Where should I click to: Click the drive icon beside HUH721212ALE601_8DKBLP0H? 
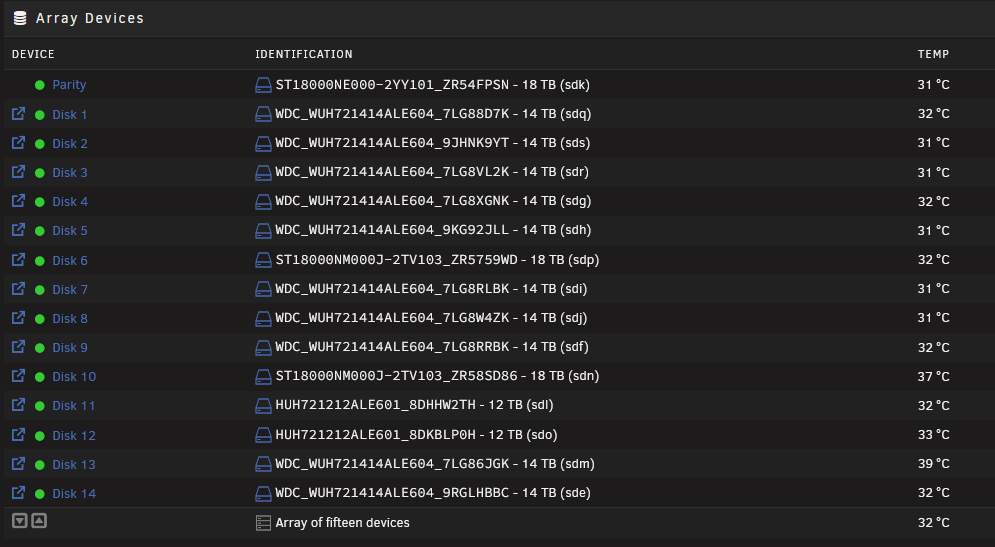click(x=263, y=435)
